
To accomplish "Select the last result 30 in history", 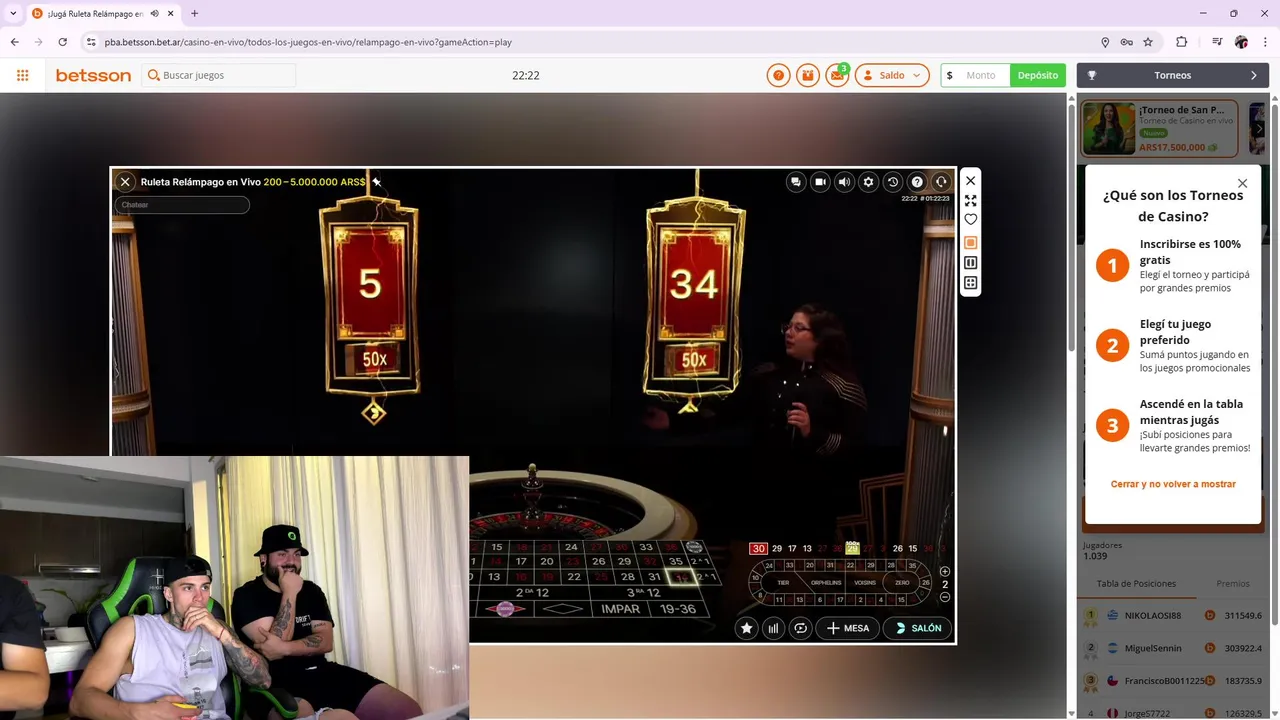I will (x=759, y=548).
